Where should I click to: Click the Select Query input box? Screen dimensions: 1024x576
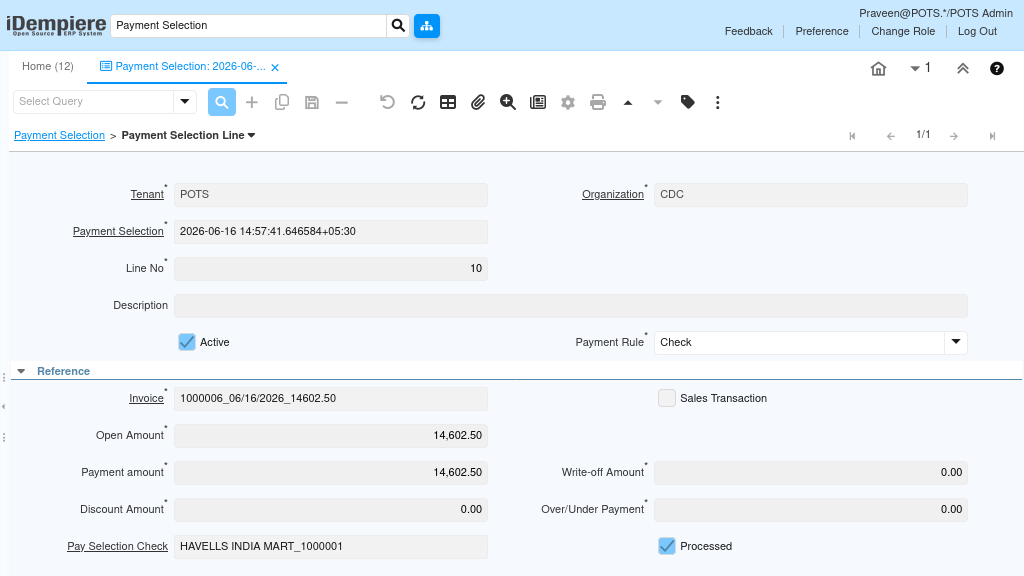coord(93,102)
